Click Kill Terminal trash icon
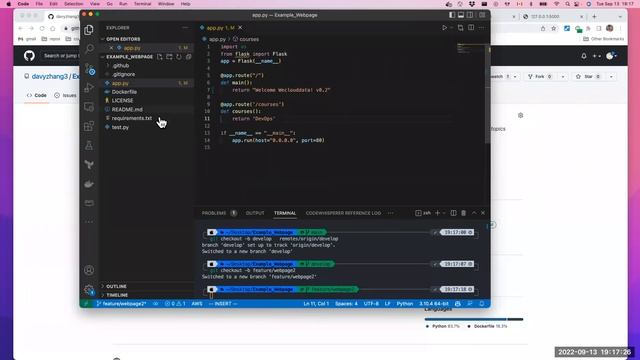 (x=463, y=213)
